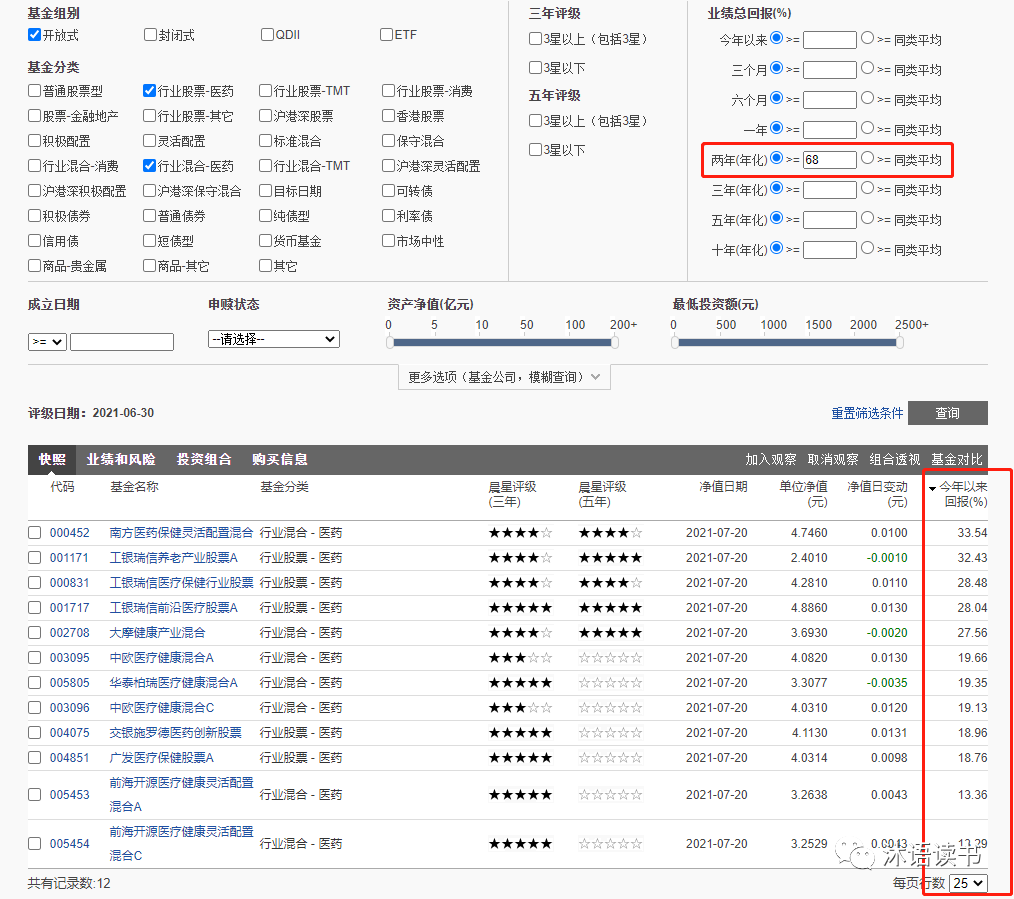Check the ETF fund group checkbox

click(x=387, y=35)
